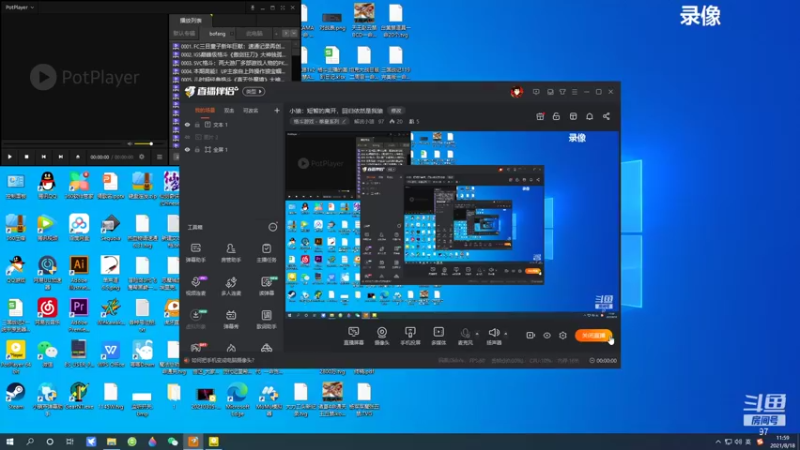
Task: Open the PotPlayer main menu dropdown
Action: [20, 7]
